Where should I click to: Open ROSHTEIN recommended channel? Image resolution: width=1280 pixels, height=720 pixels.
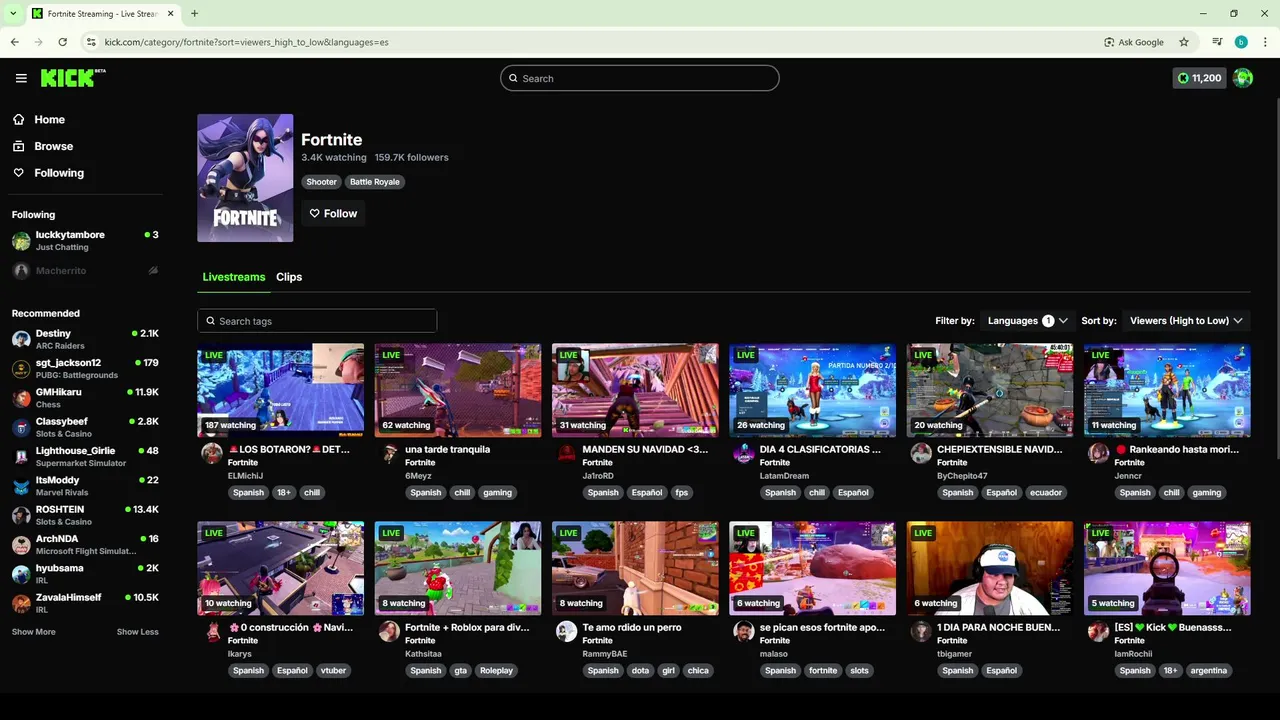tap(85, 515)
